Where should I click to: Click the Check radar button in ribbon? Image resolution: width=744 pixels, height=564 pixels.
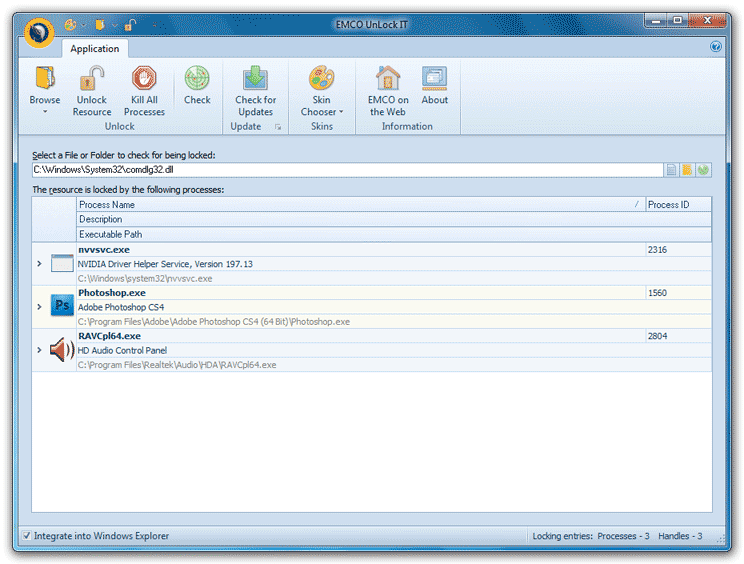[x=197, y=85]
